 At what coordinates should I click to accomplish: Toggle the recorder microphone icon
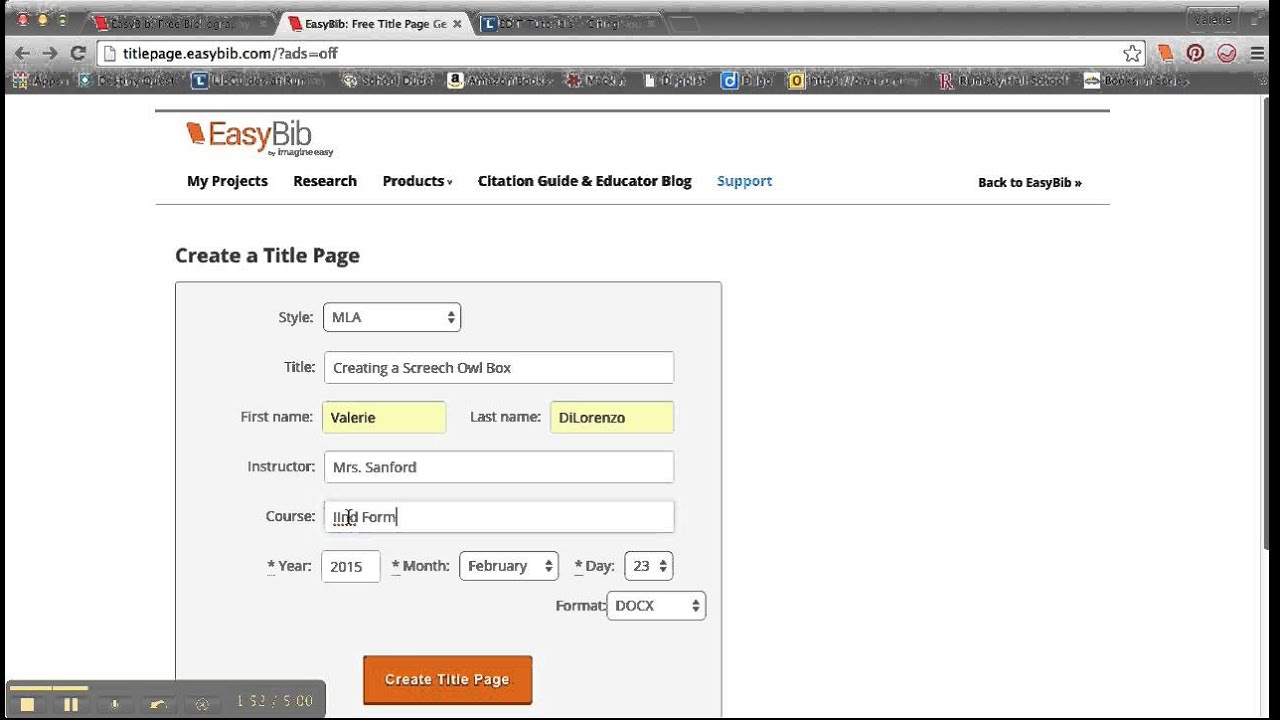(x=115, y=704)
